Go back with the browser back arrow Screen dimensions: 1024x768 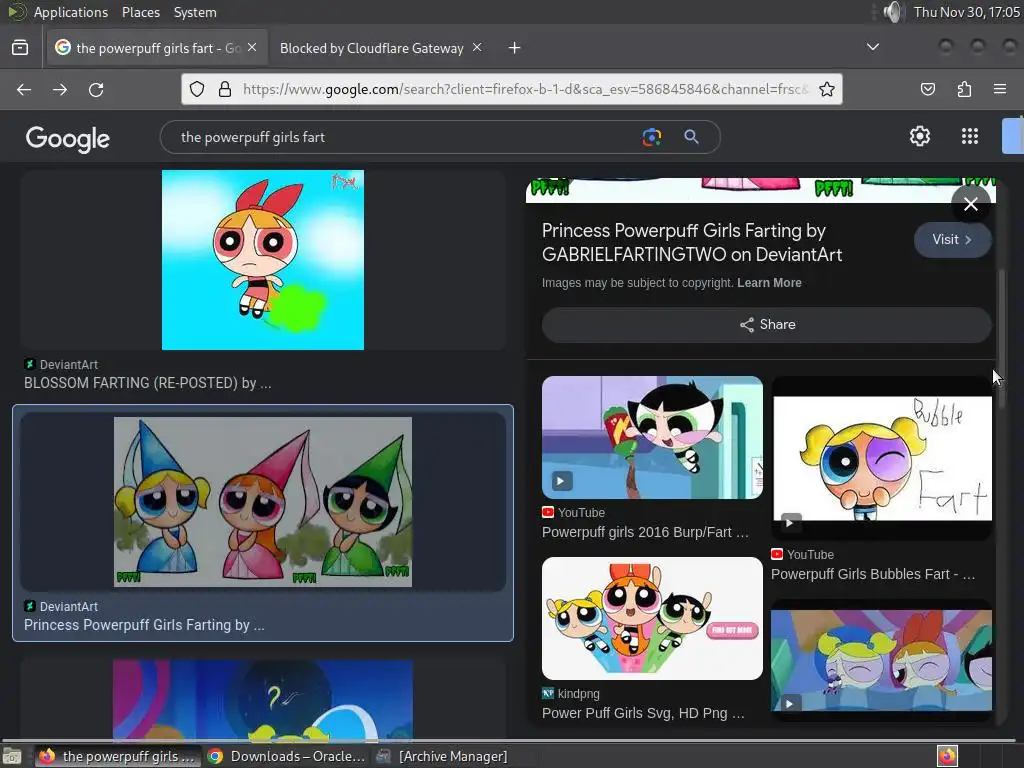click(x=24, y=89)
